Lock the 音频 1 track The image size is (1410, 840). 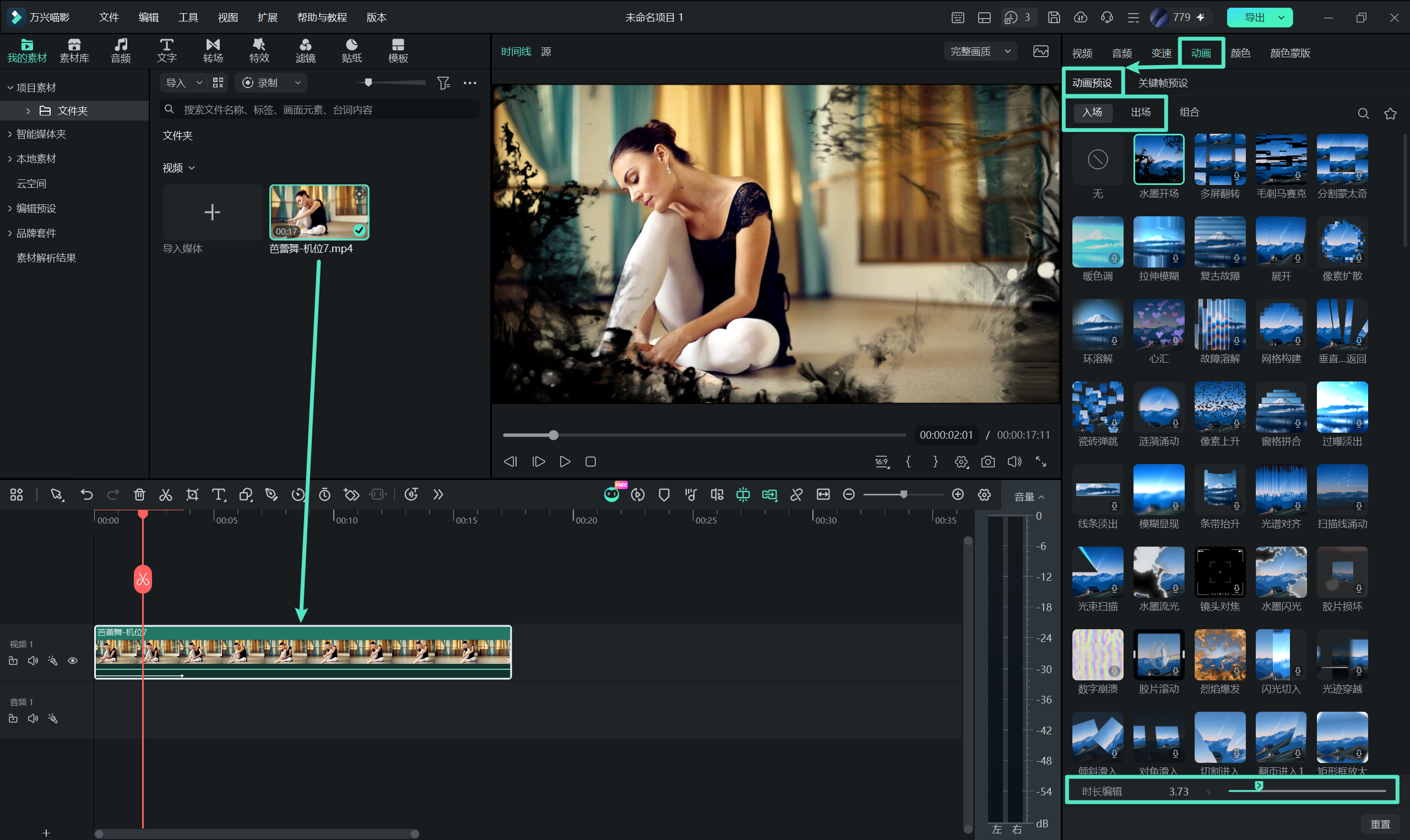tap(13, 718)
